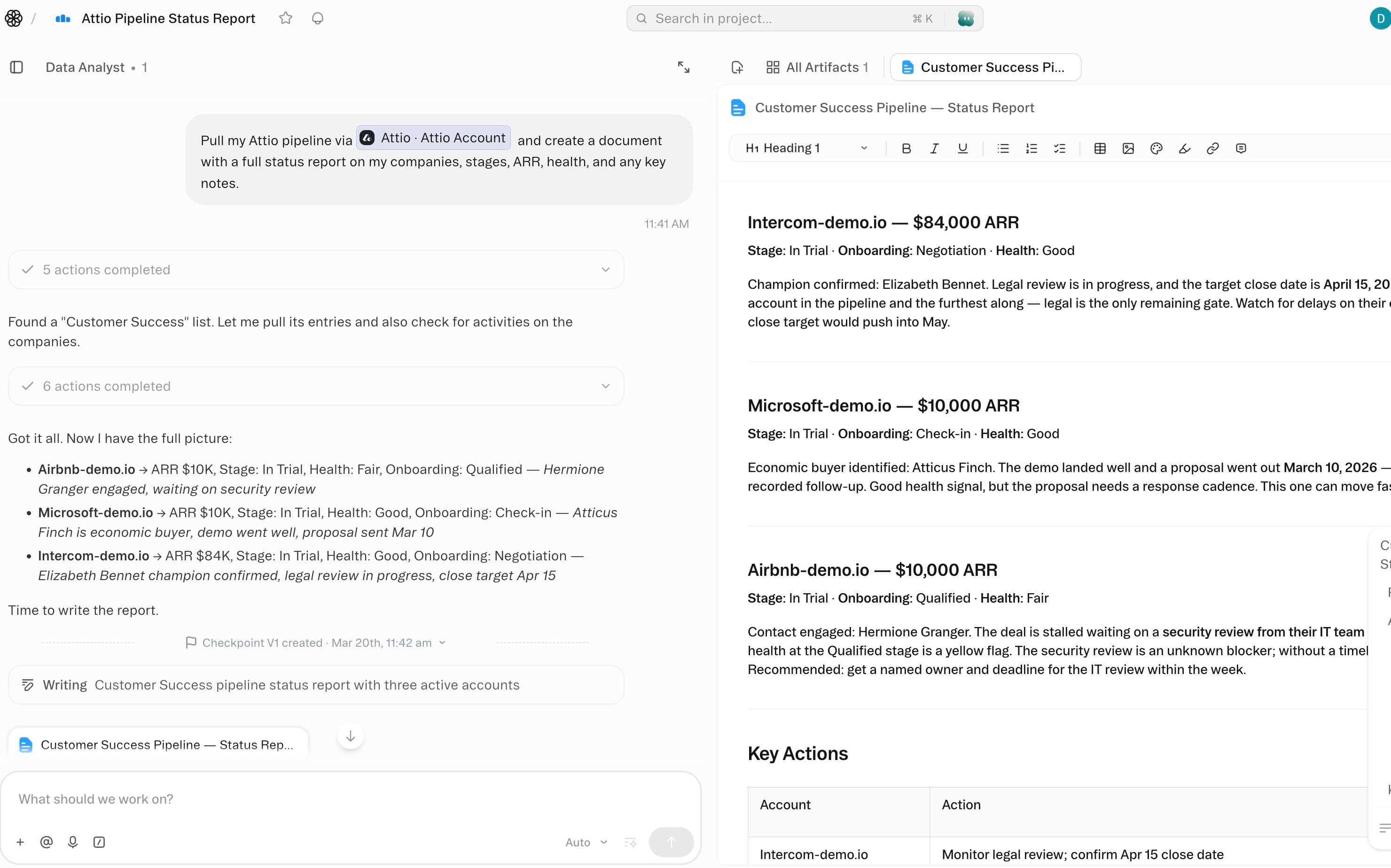Click the Search in project field
Image resolution: width=1391 pixels, height=868 pixels.
click(781, 18)
